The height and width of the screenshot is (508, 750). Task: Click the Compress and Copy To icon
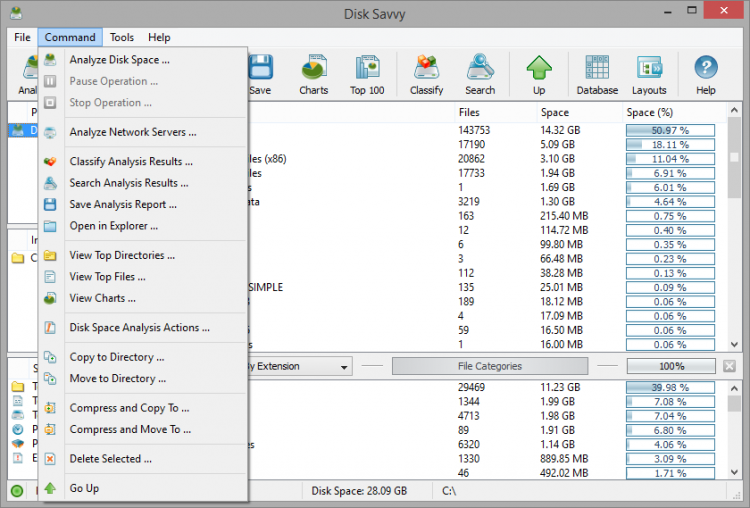pos(50,408)
